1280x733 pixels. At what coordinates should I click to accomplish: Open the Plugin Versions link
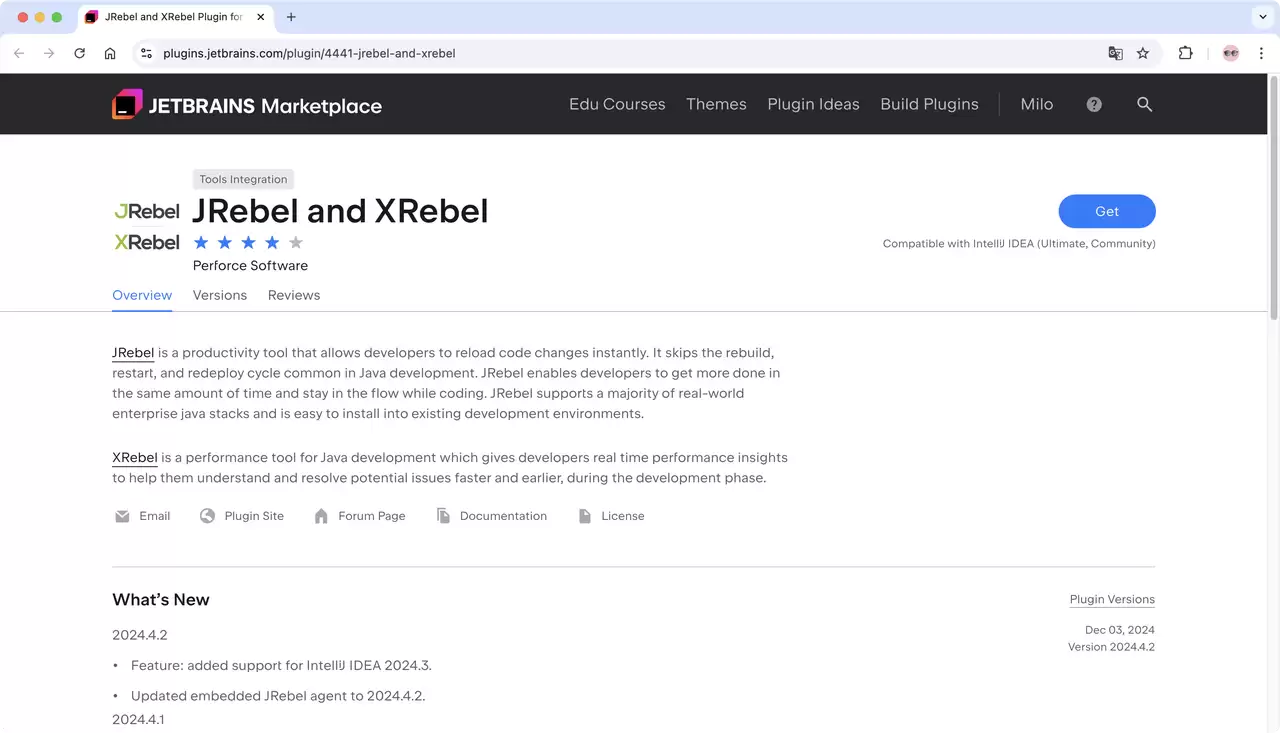pyautogui.click(x=1112, y=599)
